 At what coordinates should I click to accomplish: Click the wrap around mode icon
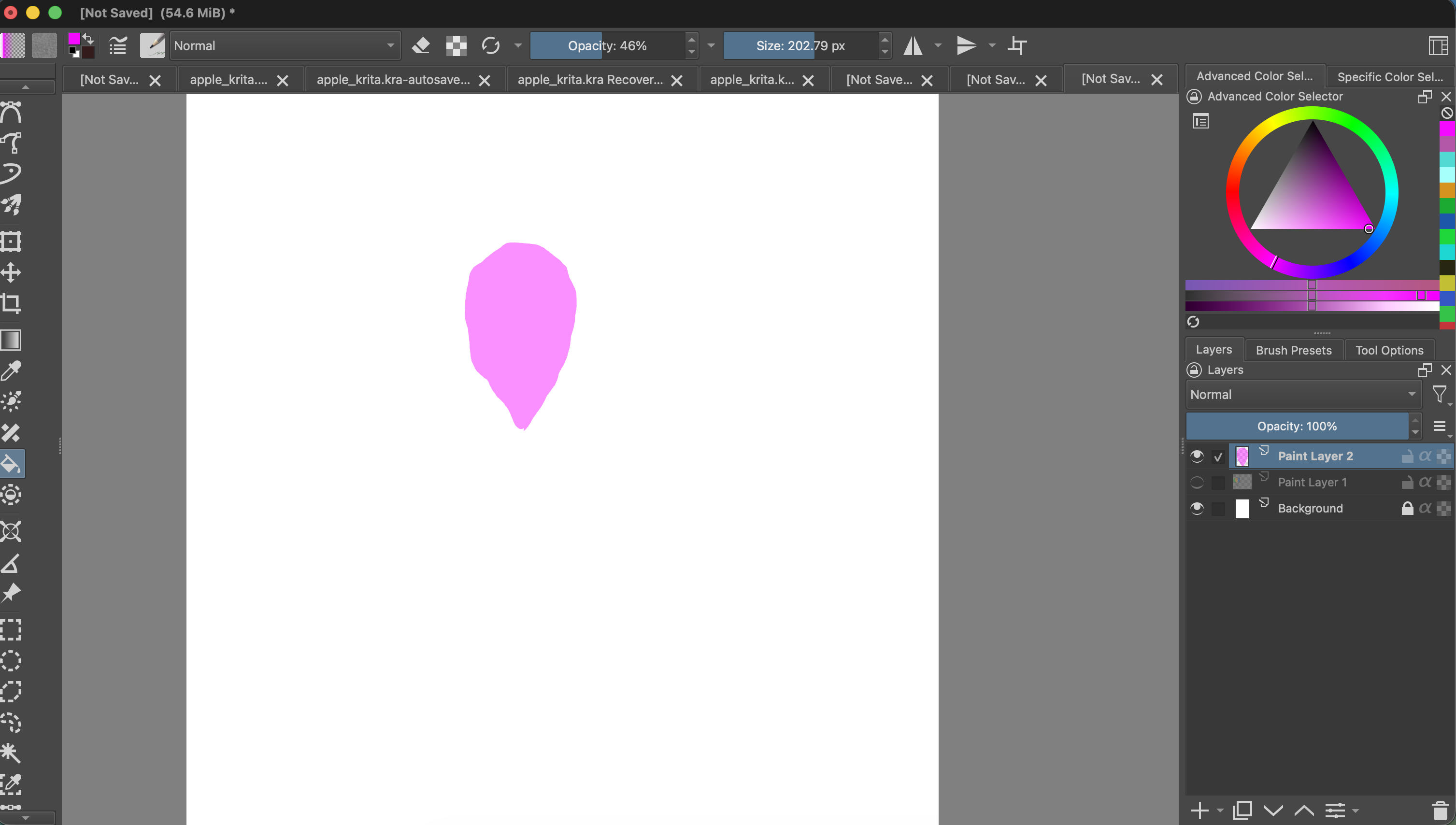click(1017, 45)
